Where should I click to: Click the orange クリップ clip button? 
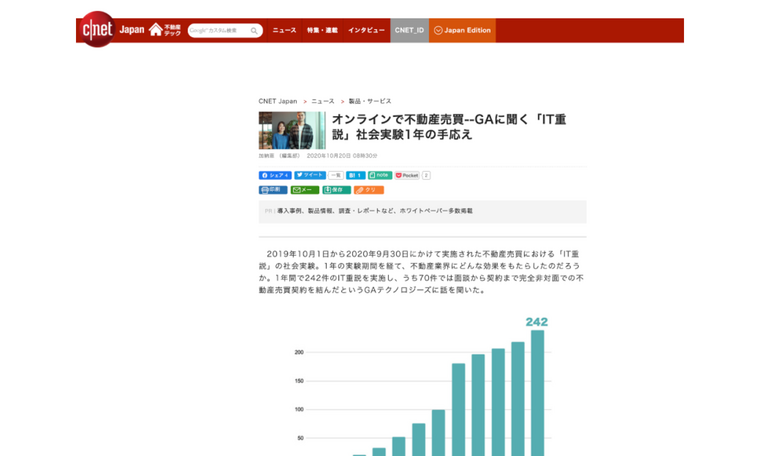click(368, 190)
